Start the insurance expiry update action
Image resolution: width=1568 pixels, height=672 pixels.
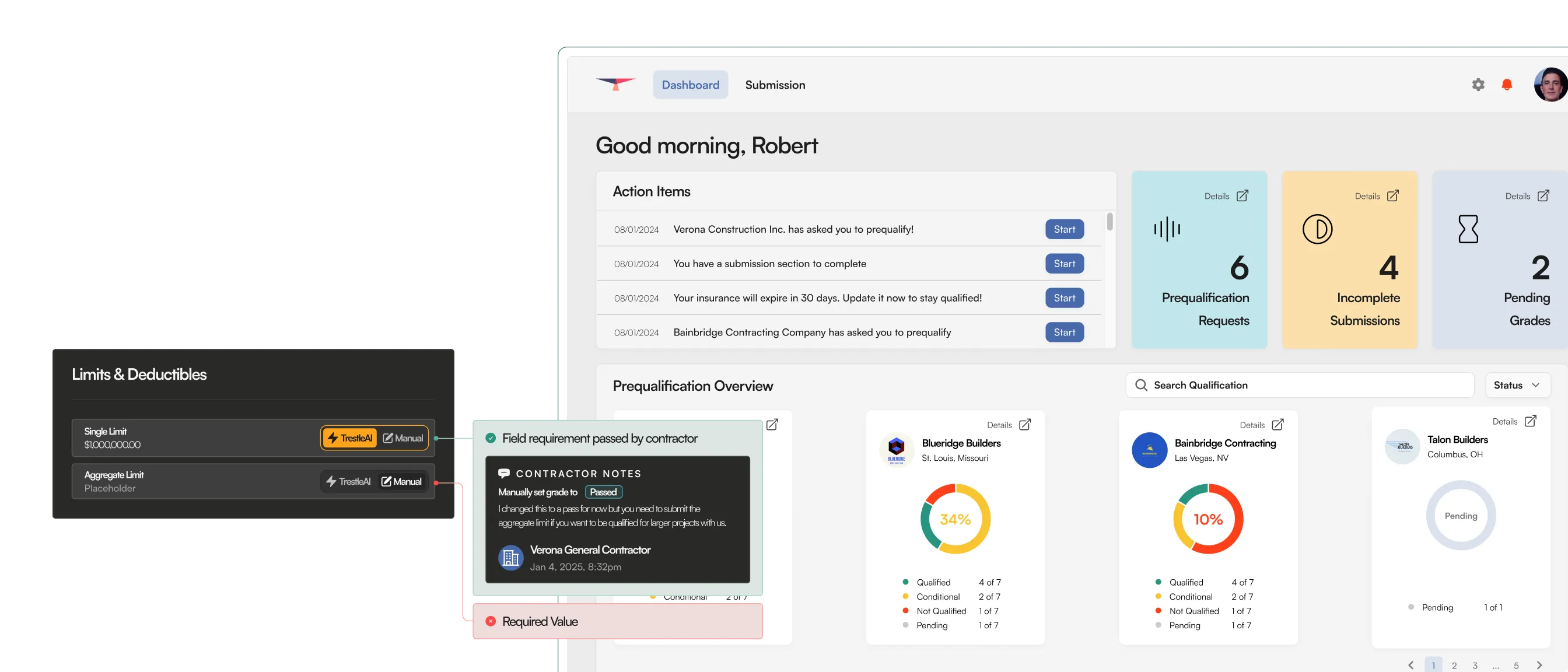click(x=1064, y=298)
